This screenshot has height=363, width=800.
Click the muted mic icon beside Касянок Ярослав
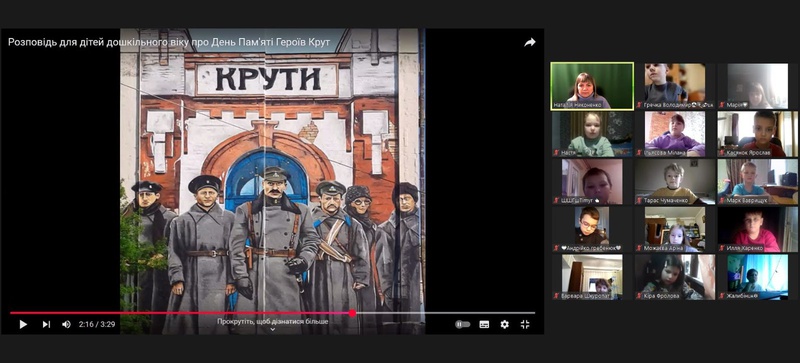[x=722, y=153]
